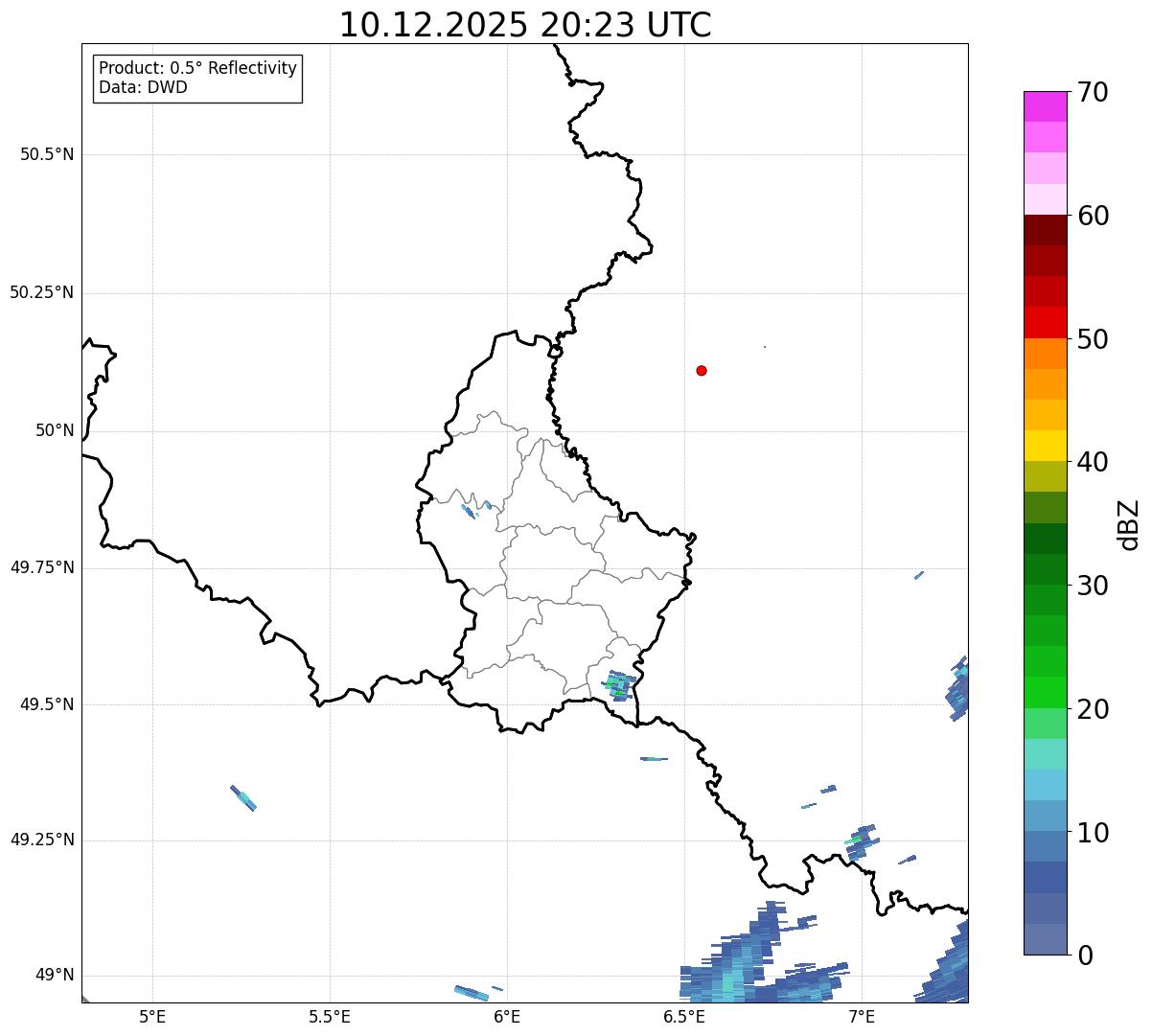
Task: Pick the dark maroon colorbar segment below 60
Action: tap(1045, 230)
